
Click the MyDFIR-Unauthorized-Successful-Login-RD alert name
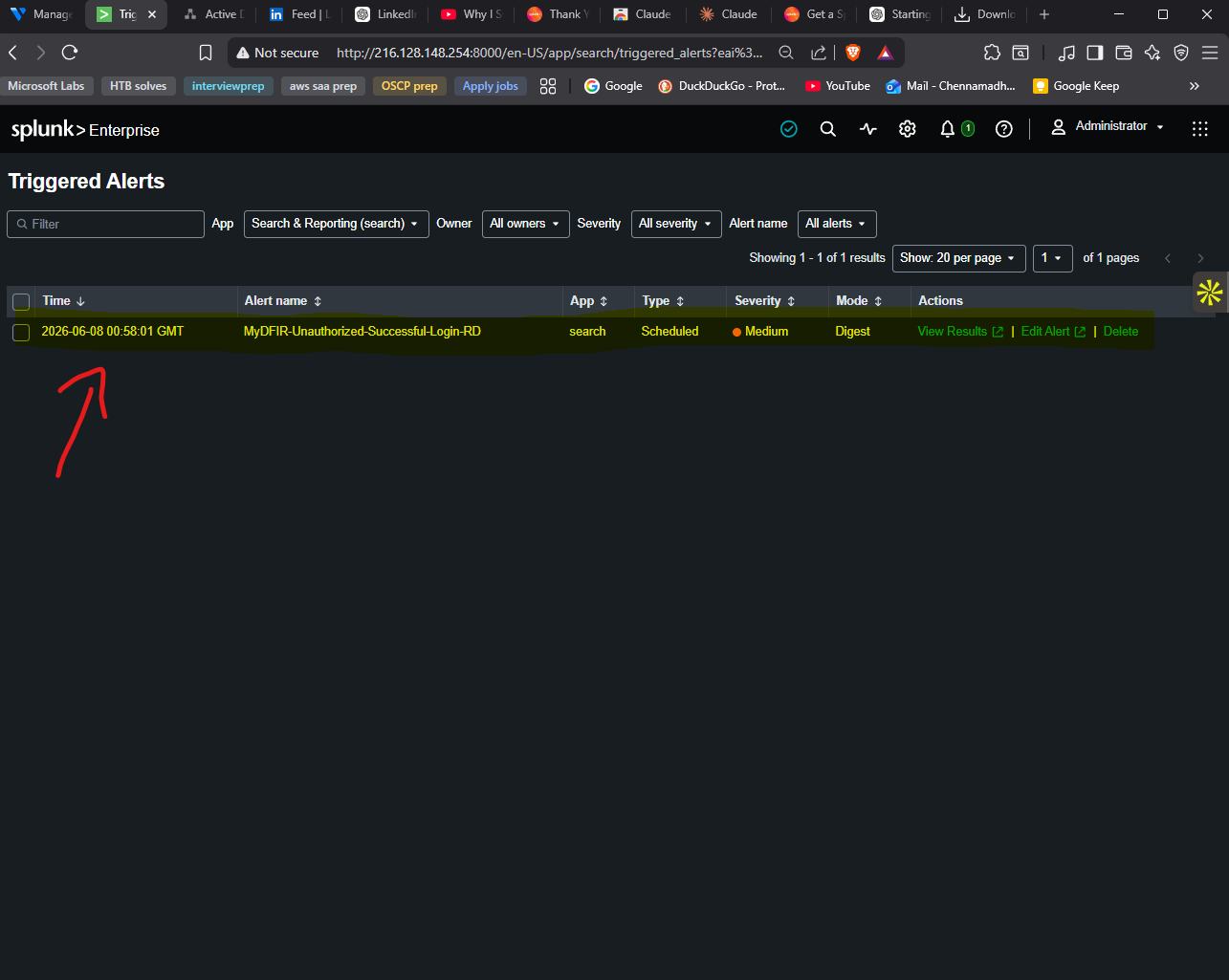click(362, 332)
